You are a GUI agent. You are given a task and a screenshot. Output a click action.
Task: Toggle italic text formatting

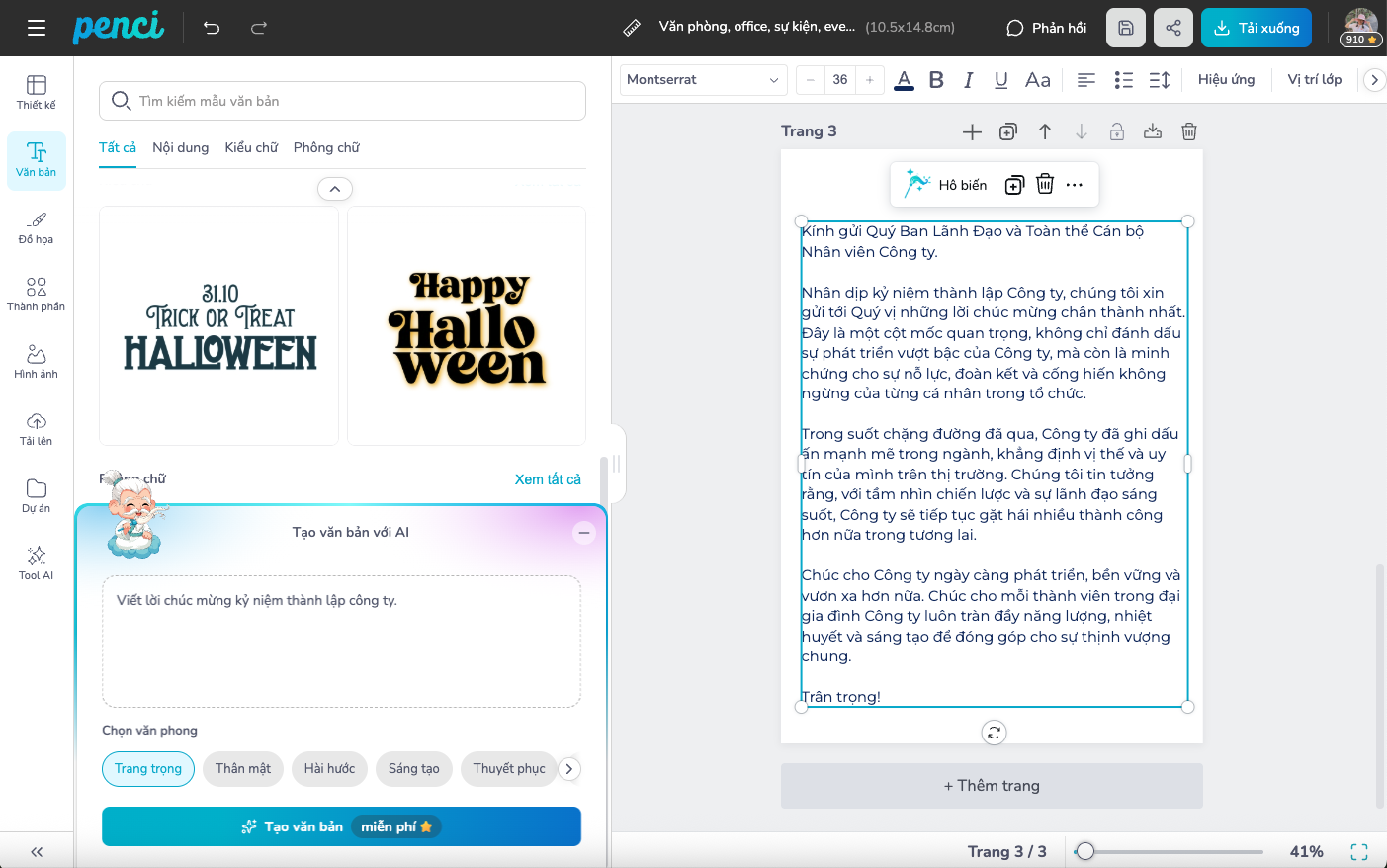(969, 80)
